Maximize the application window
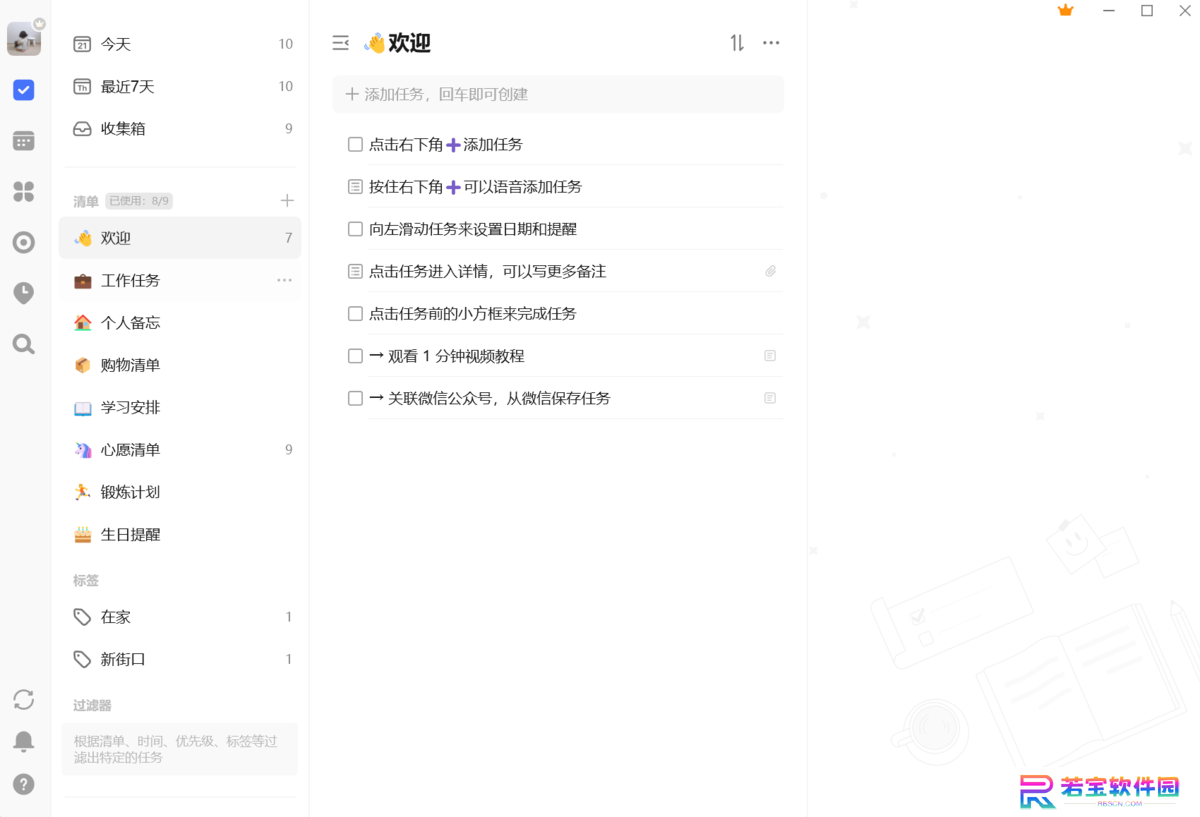1200x817 pixels. [x=1147, y=11]
